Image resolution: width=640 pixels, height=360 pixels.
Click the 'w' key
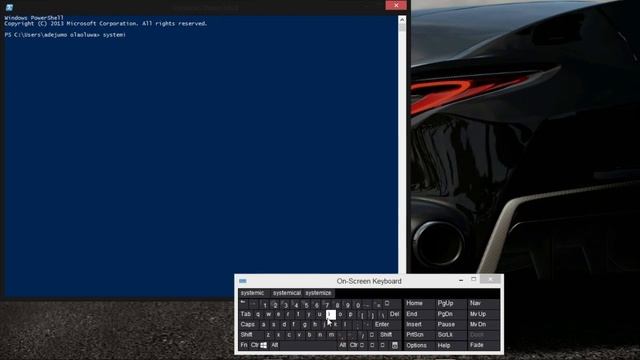point(269,314)
